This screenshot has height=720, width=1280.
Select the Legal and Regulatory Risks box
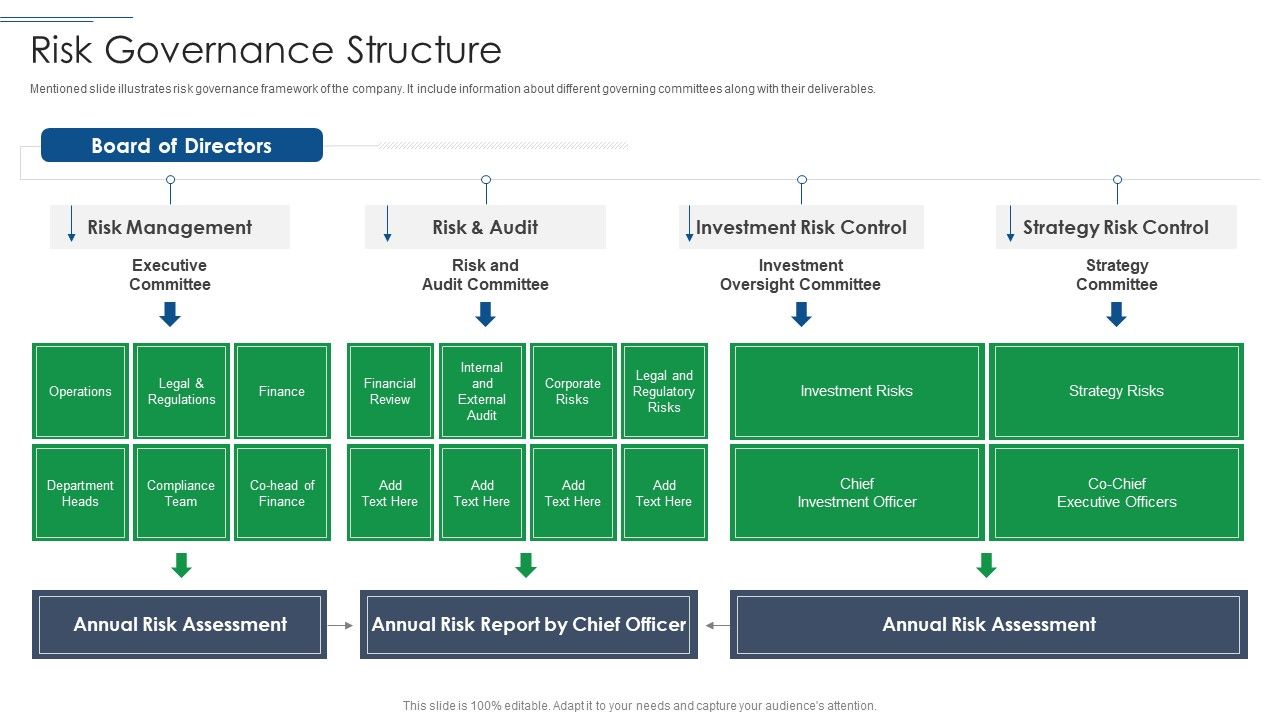(664, 391)
